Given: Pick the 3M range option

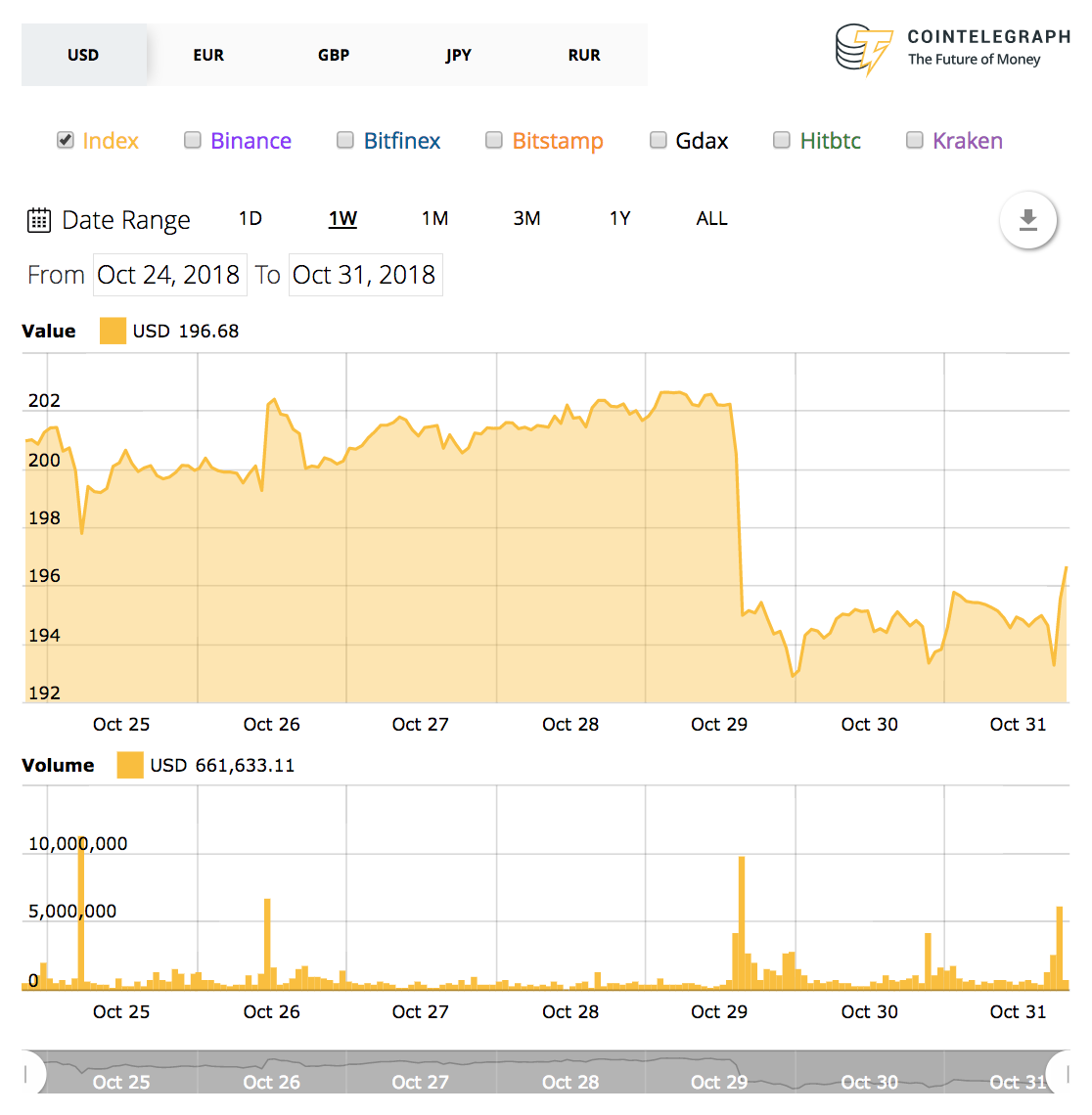Looking at the screenshot, I should (x=526, y=218).
